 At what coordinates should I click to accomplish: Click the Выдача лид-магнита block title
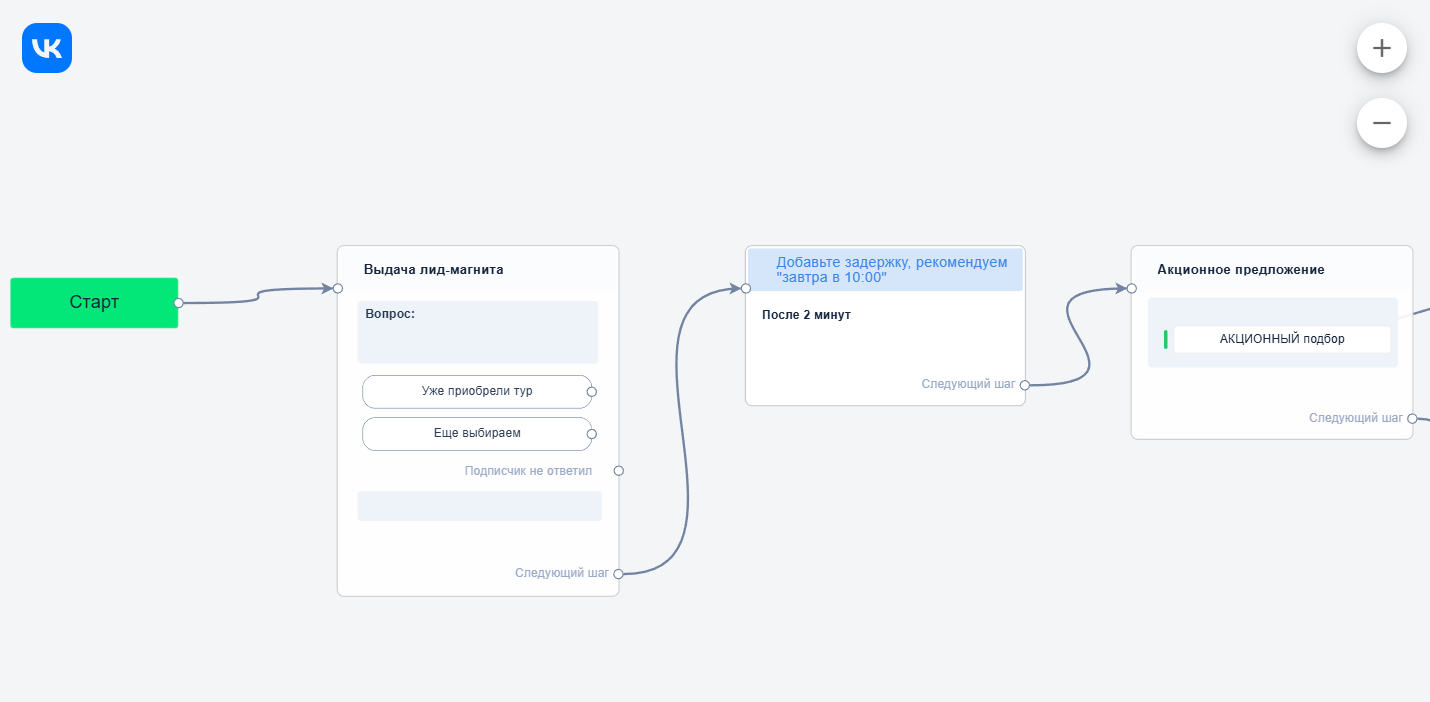433,269
